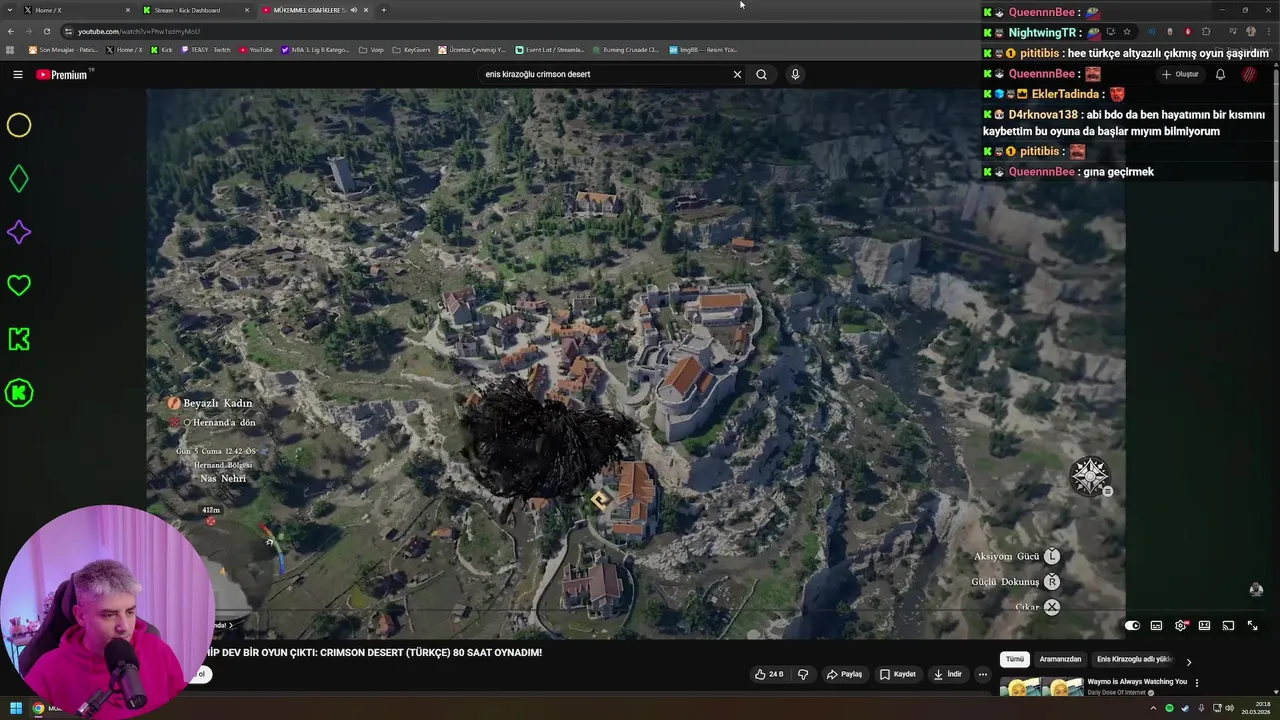Open the Son Mesajlar bookmark

63,49
